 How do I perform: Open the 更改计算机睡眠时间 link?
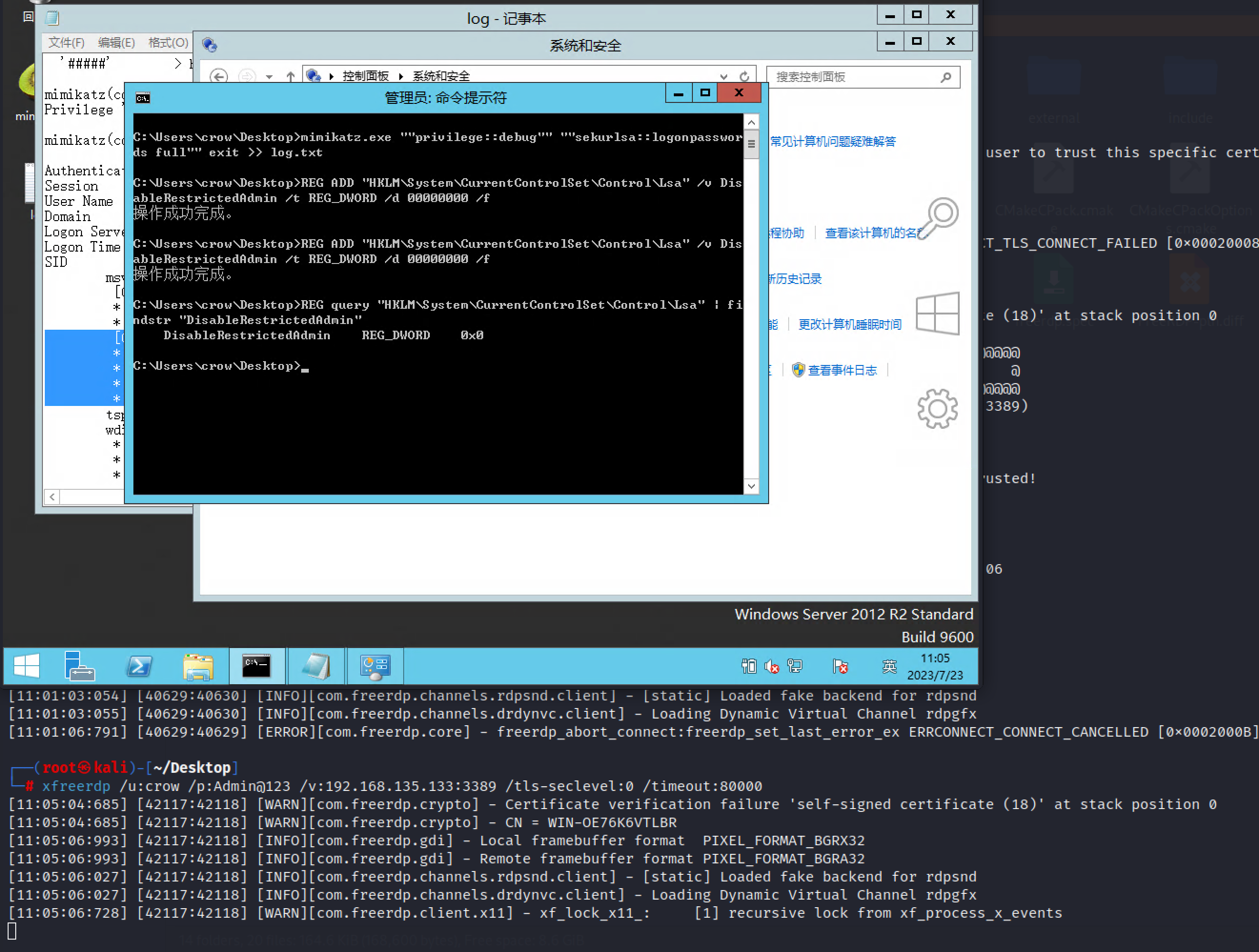pyautogui.click(x=850, y=324)
